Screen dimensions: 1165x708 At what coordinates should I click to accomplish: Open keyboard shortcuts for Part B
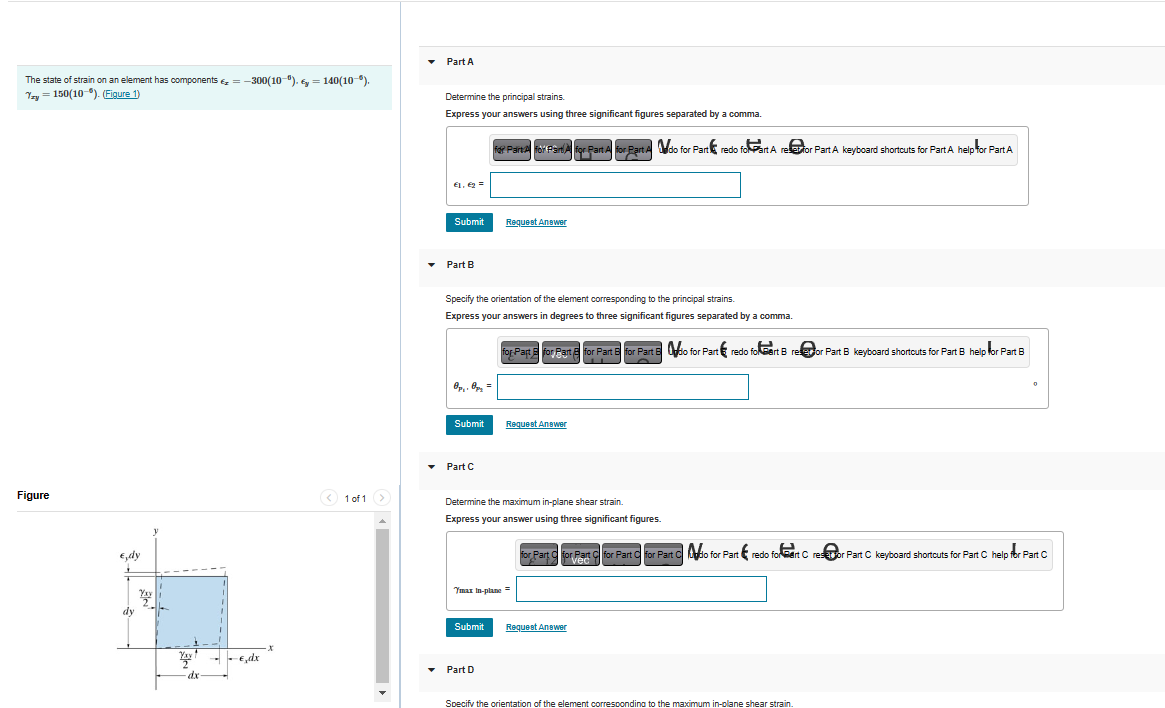click(909, 351)
